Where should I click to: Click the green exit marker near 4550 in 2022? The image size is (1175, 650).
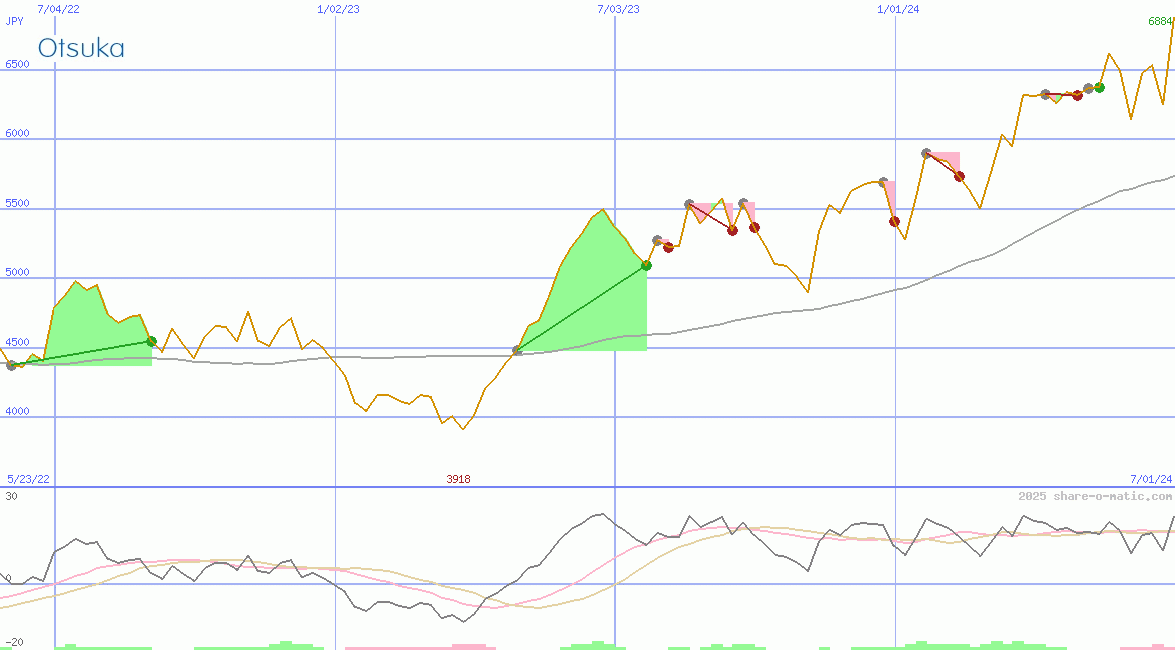pyautogui.click(x=151, y=341)
